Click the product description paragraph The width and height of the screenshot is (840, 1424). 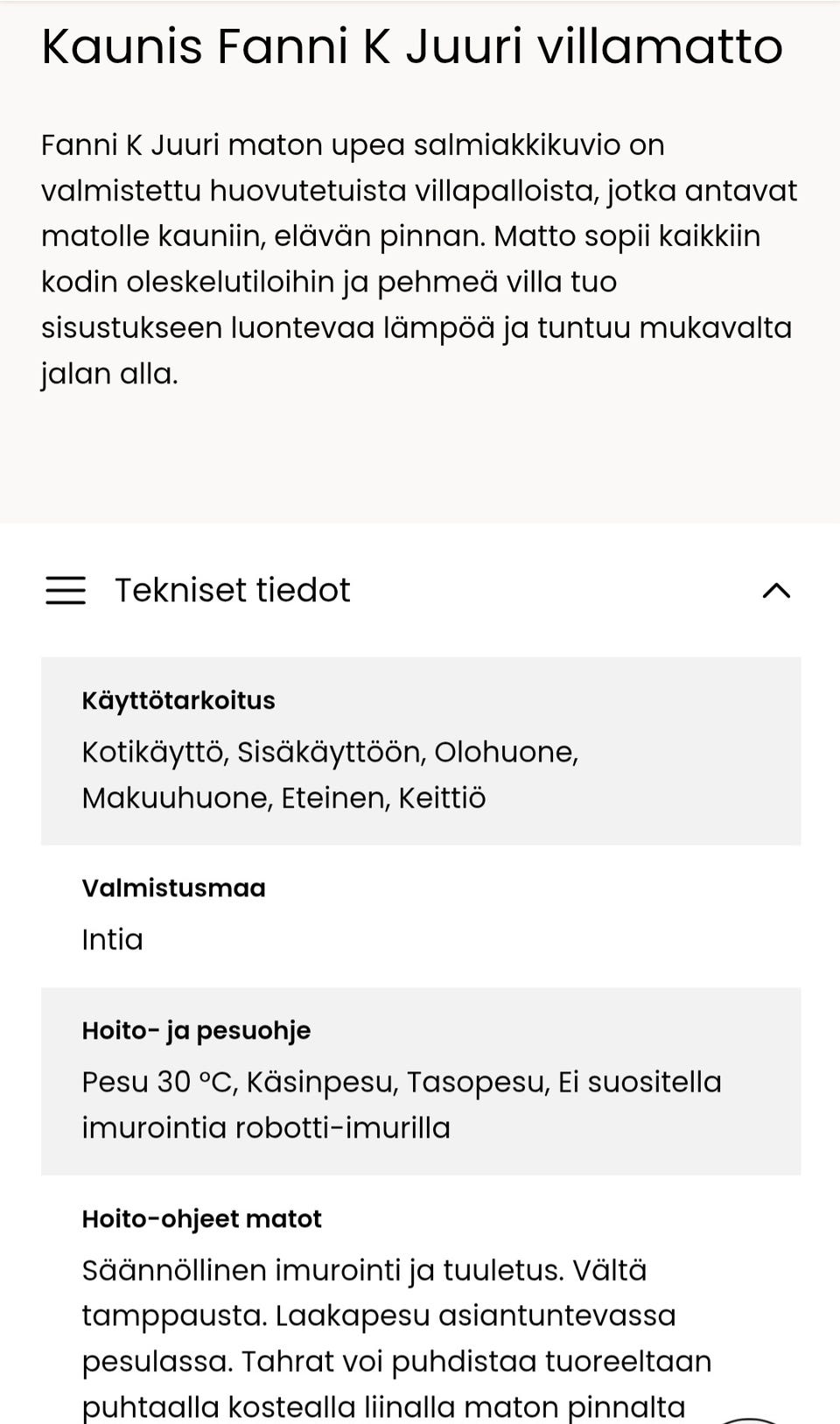(x=418, y=258)
